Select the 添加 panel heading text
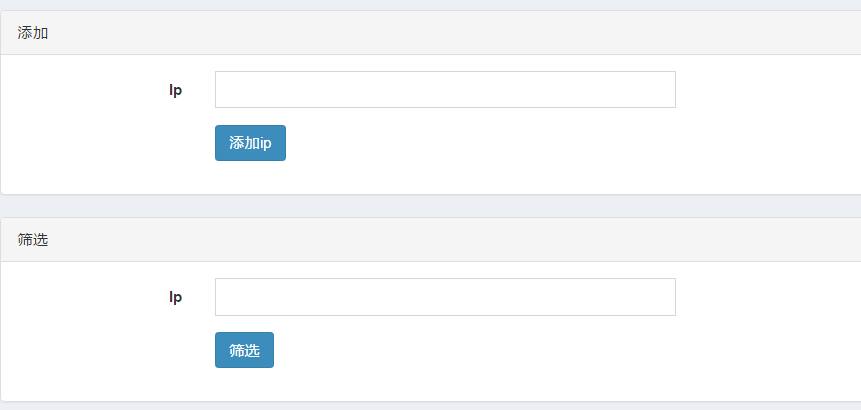Image resolution: width=861 pixels, height=410 pixels. [x=33, y=33]
